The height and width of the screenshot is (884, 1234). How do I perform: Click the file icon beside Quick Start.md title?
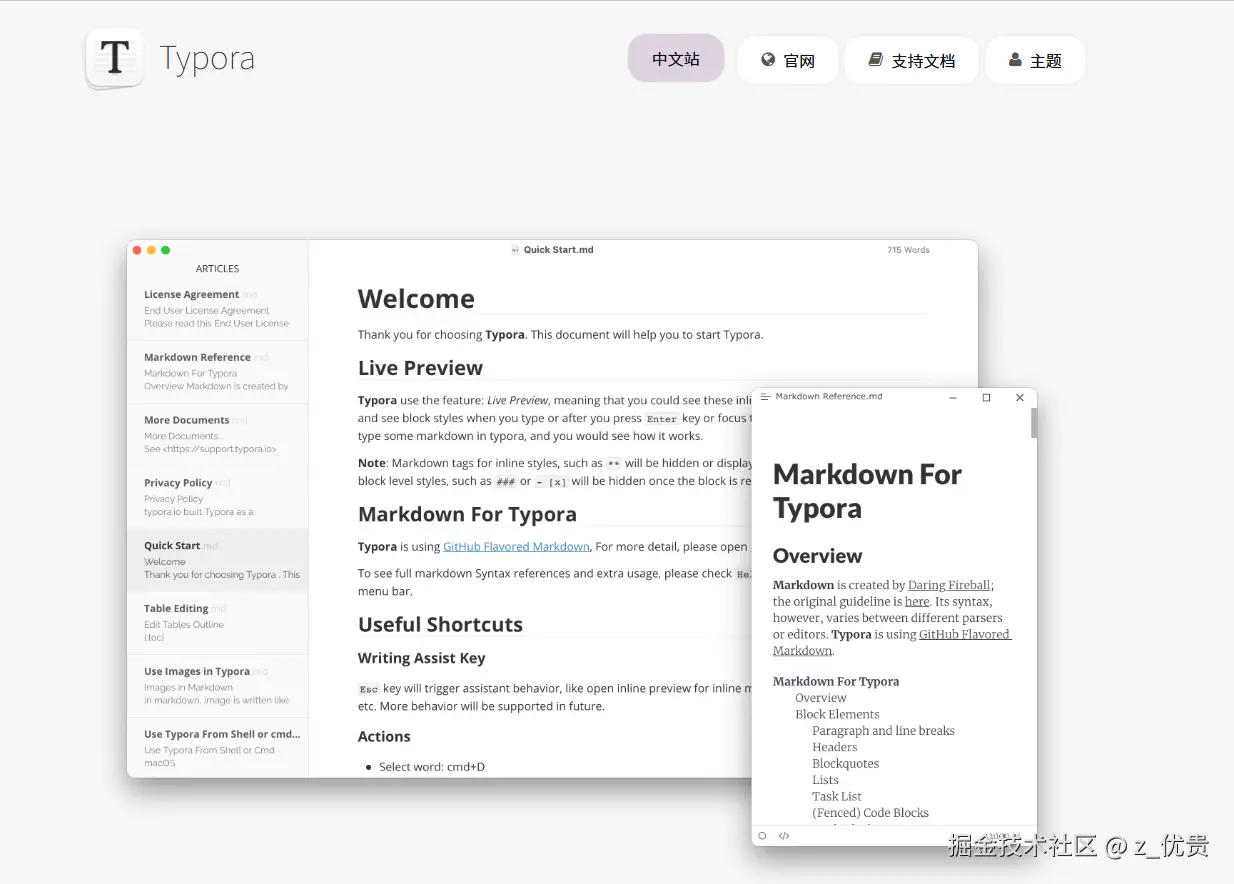pyautogui.click(x=515, y=250)
